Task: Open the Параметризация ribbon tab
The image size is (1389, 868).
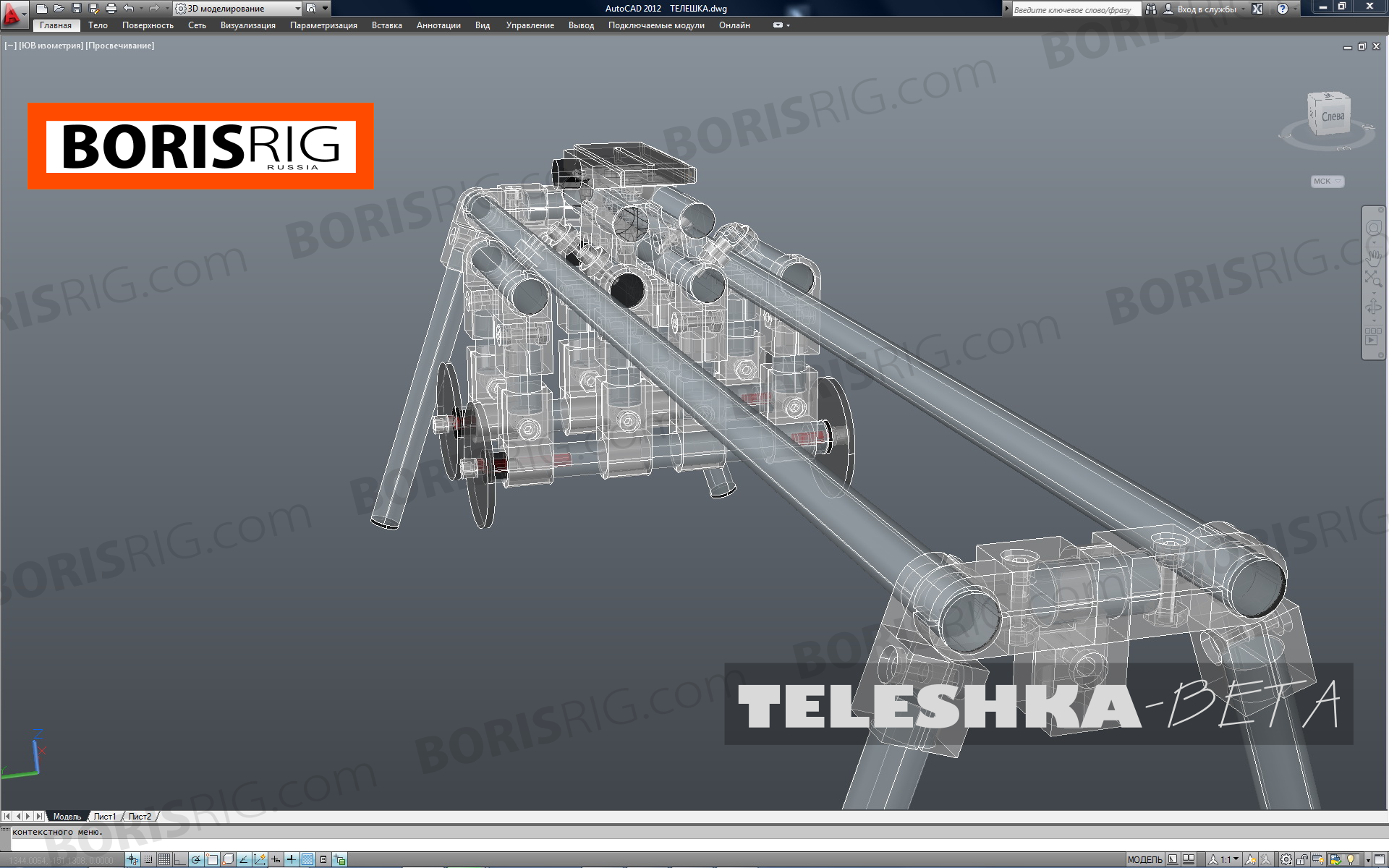Action: click(x=323, y=25)
